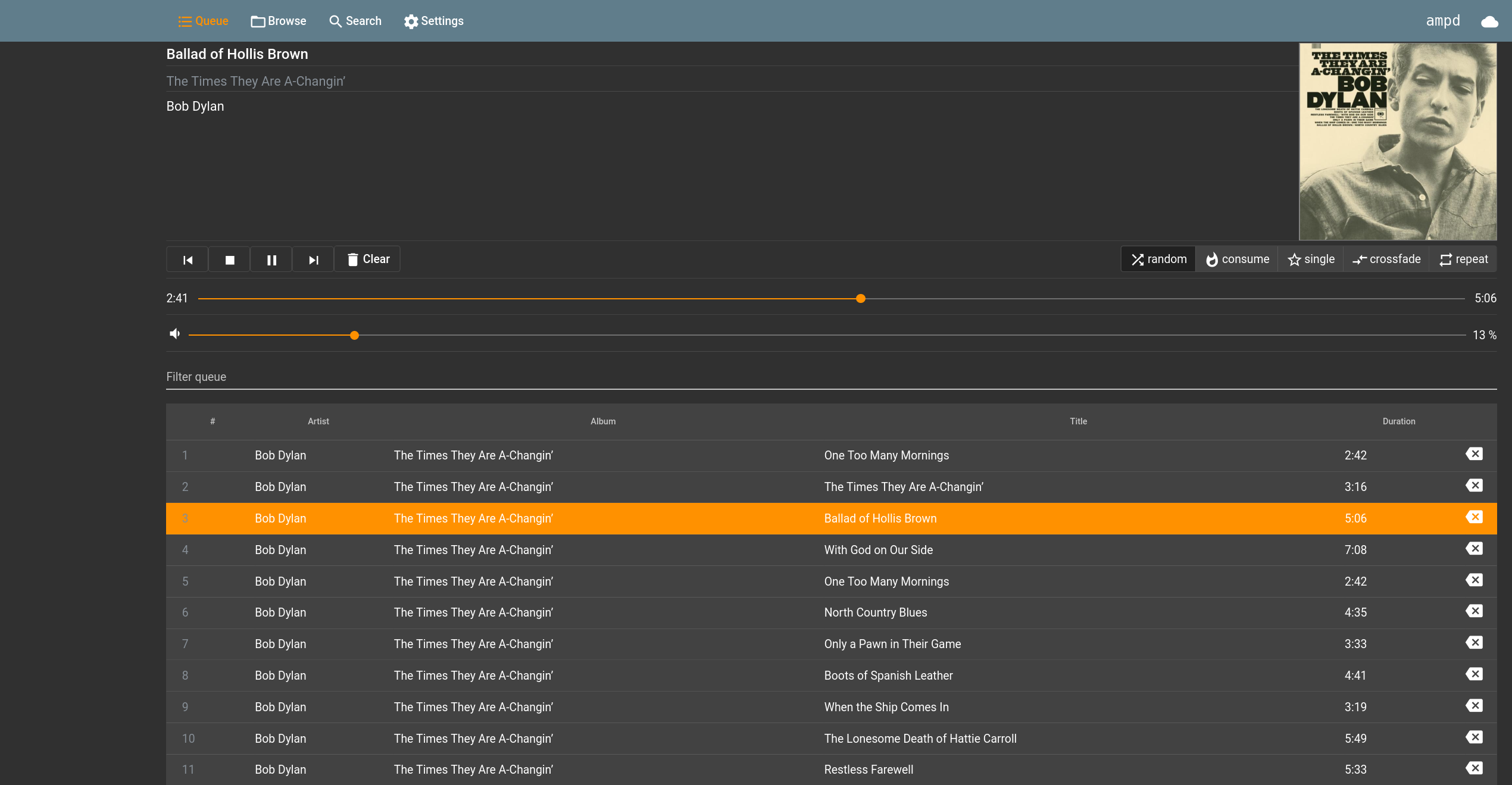The image size is (1512, 785).
Task: Remove Restless Farewell from queue
Action: click(1474, 768)
